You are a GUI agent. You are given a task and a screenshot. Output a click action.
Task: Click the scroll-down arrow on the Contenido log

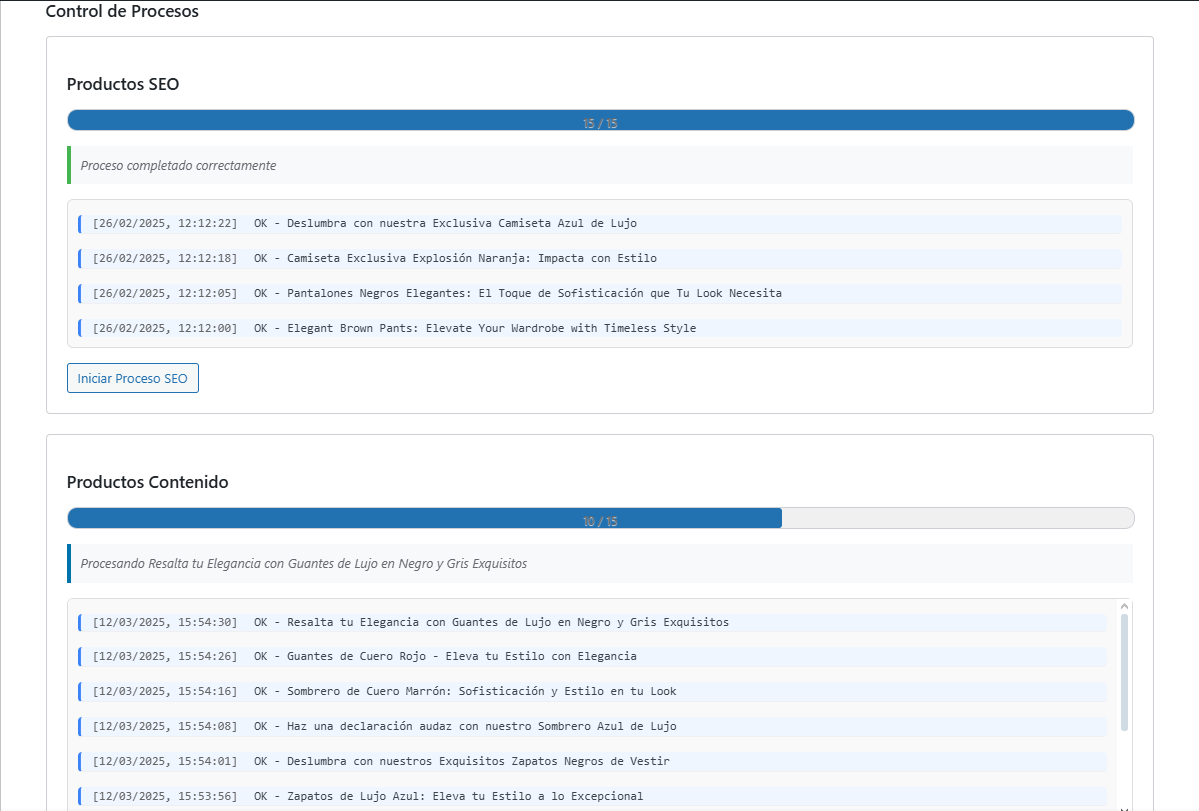[1123, 805]
